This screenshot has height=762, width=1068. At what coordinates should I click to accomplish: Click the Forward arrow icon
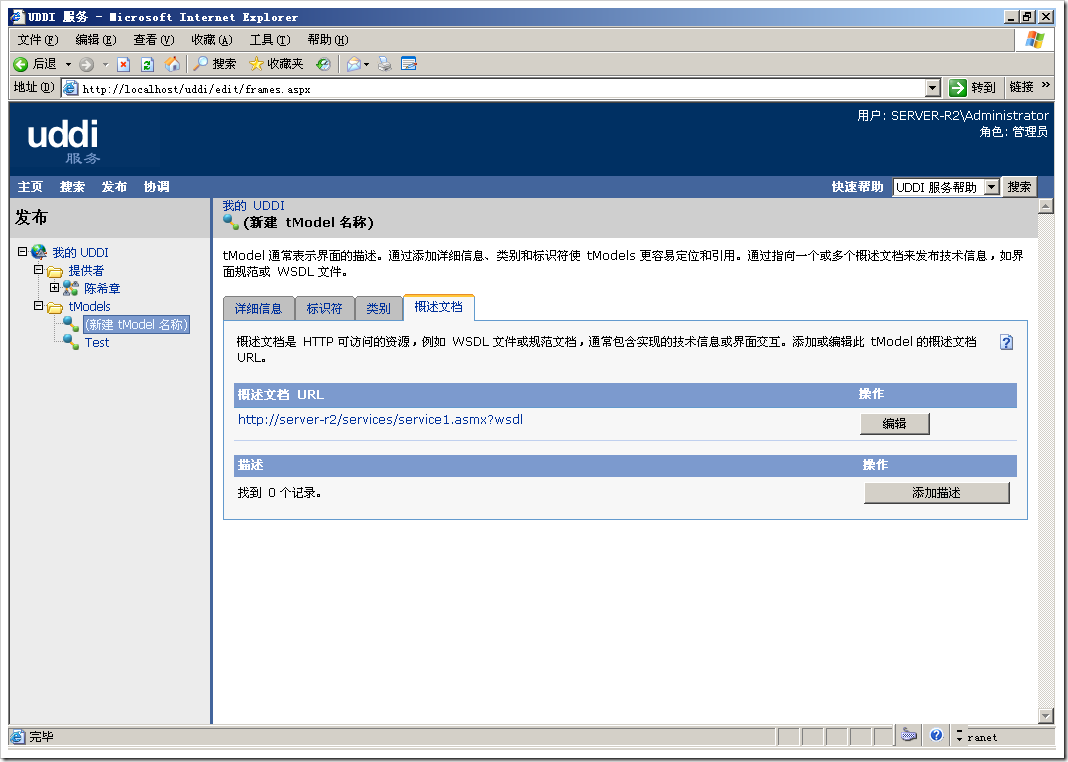(87, 64)
